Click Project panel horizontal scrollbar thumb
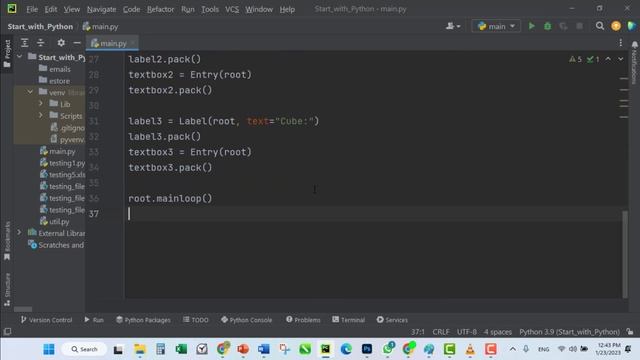 (23, 309)
